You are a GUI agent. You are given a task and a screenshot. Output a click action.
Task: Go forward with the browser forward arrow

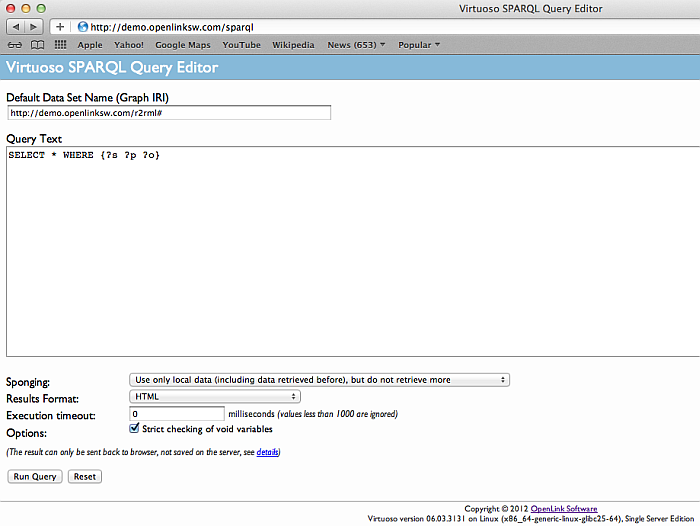pos(34,27)
